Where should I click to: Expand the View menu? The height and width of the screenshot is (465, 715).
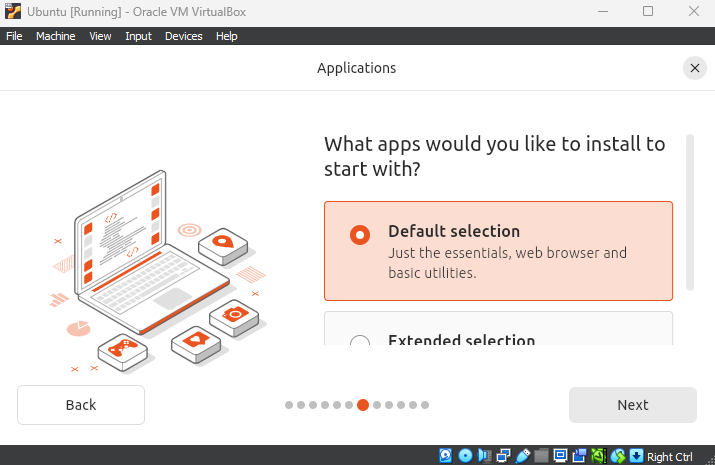tap(100, 36)
